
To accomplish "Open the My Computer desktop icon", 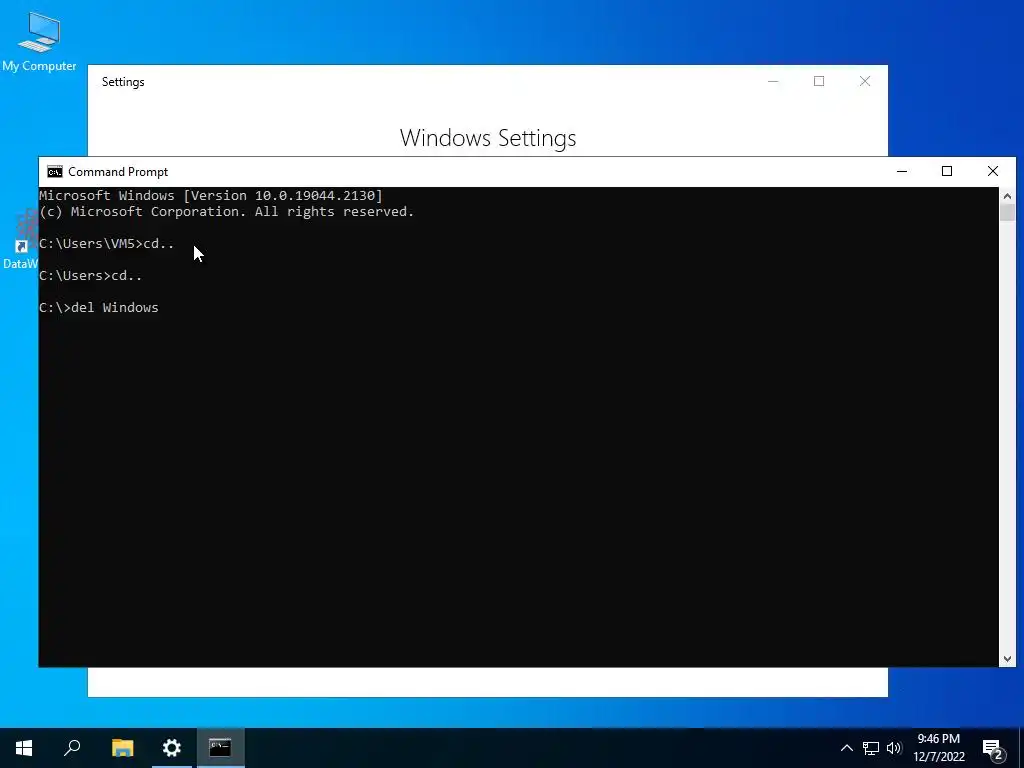I will (x=39, y=40).
